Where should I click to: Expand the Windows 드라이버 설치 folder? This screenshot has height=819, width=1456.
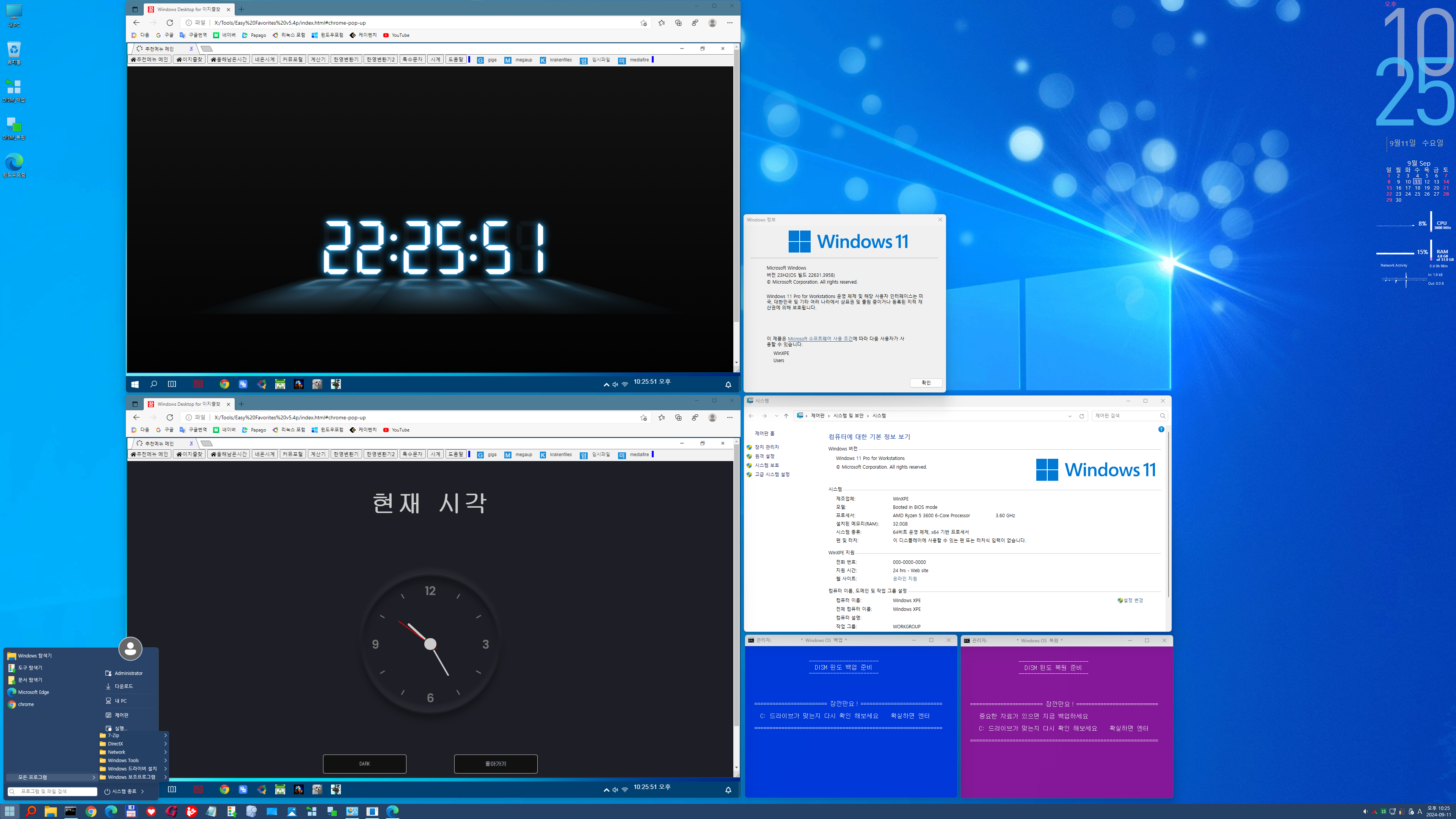133,769
